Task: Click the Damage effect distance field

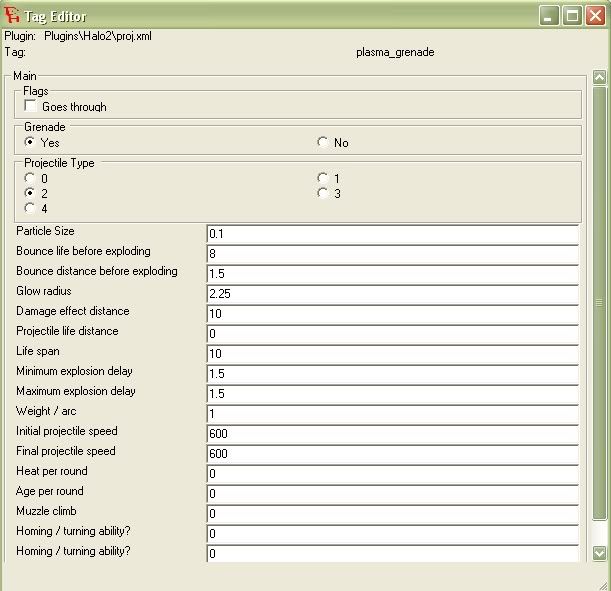Action: coord(393,313)
